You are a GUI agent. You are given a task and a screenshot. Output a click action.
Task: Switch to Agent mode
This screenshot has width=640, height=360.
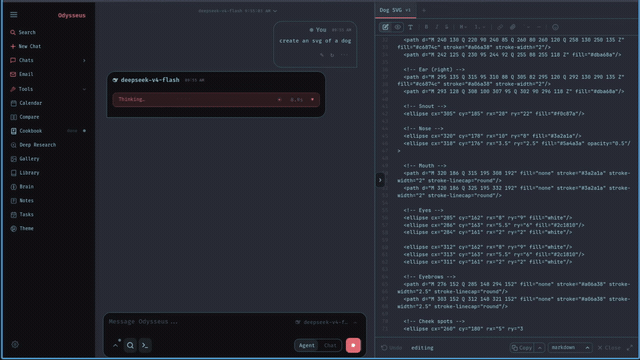(307, 345)
